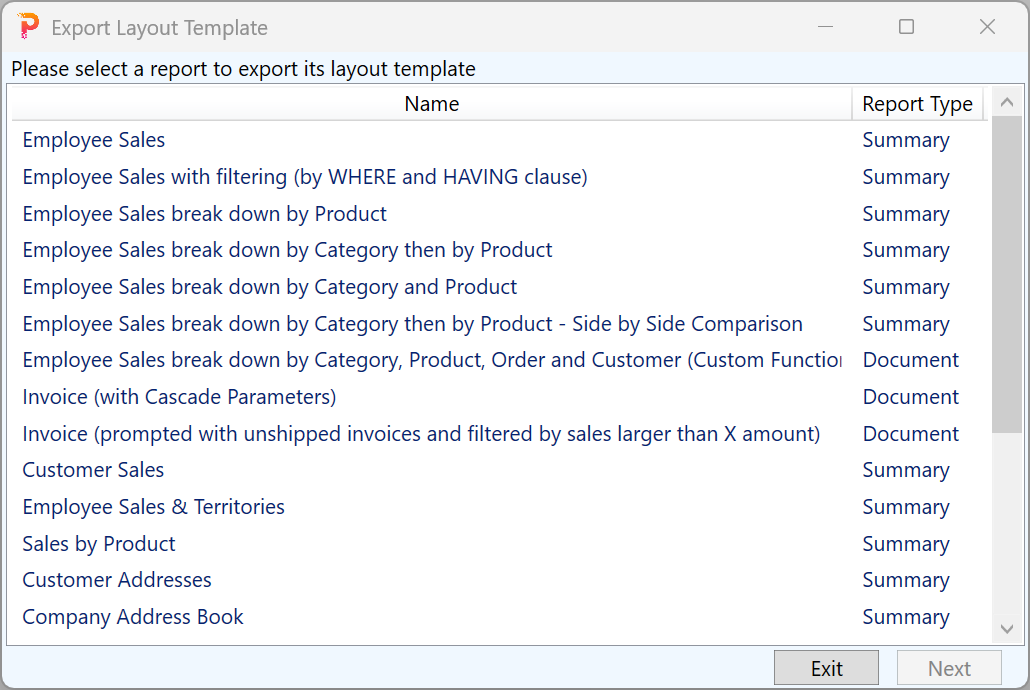Select Invoice (with Cascade Parameters) report

click(178, 396)
